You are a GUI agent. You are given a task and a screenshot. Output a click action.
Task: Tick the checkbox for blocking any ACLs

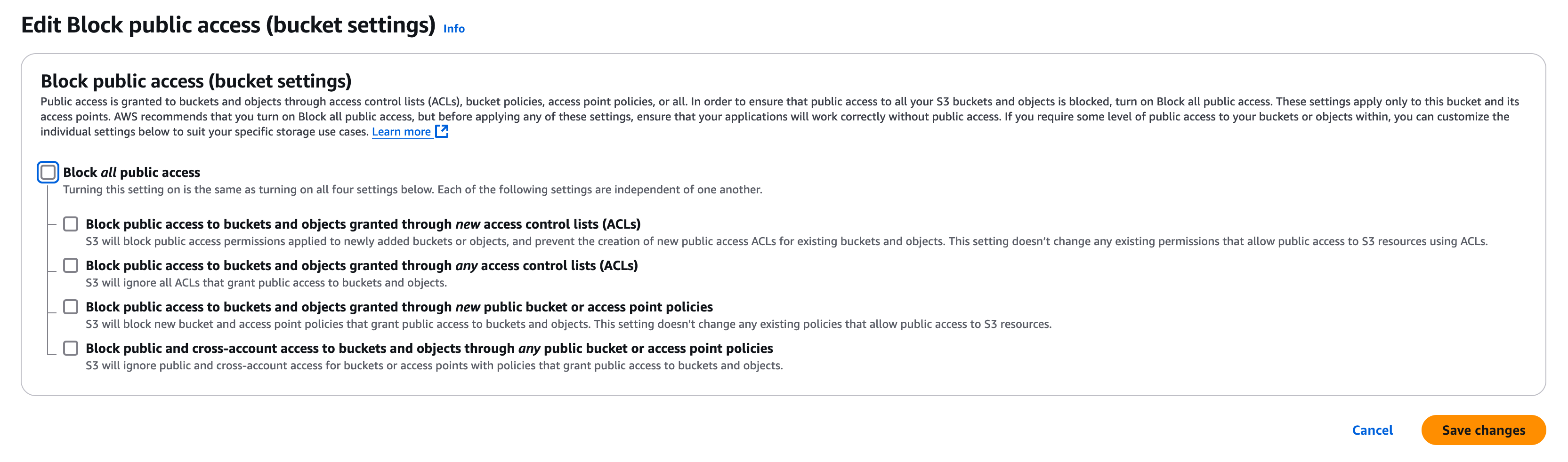[71, 266]
